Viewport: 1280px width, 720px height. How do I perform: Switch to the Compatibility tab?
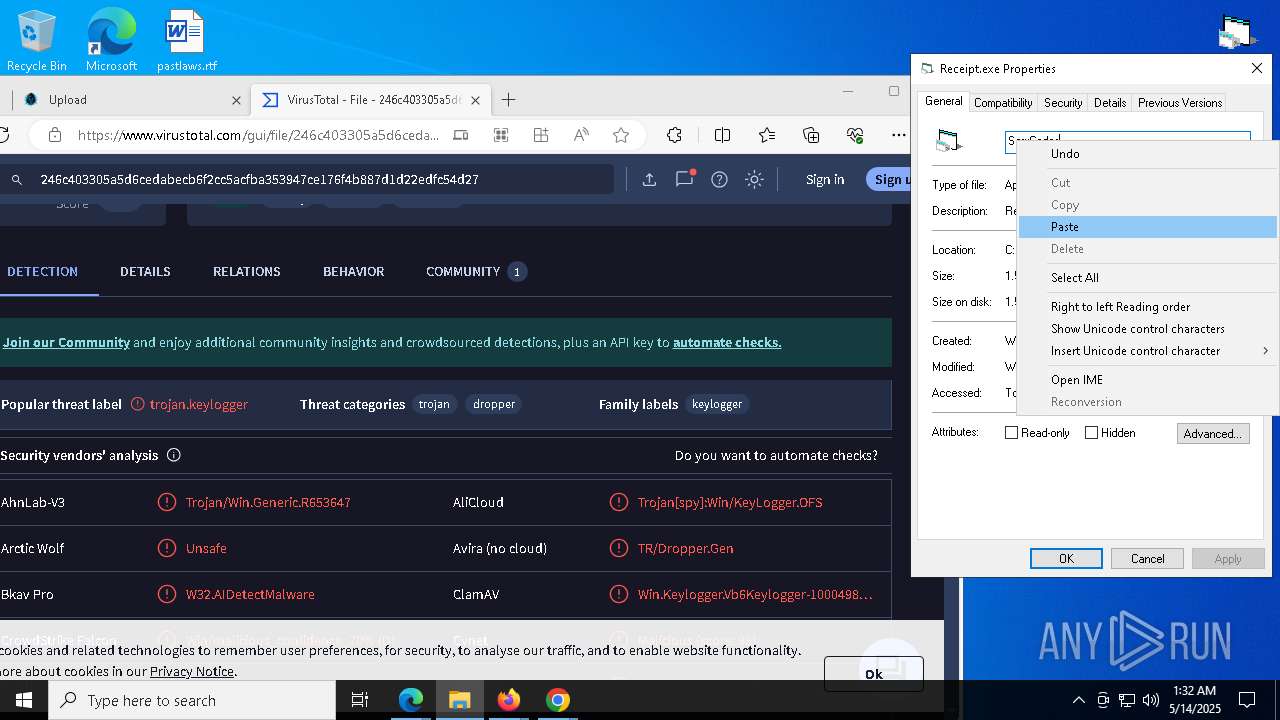click(1003, 103)
